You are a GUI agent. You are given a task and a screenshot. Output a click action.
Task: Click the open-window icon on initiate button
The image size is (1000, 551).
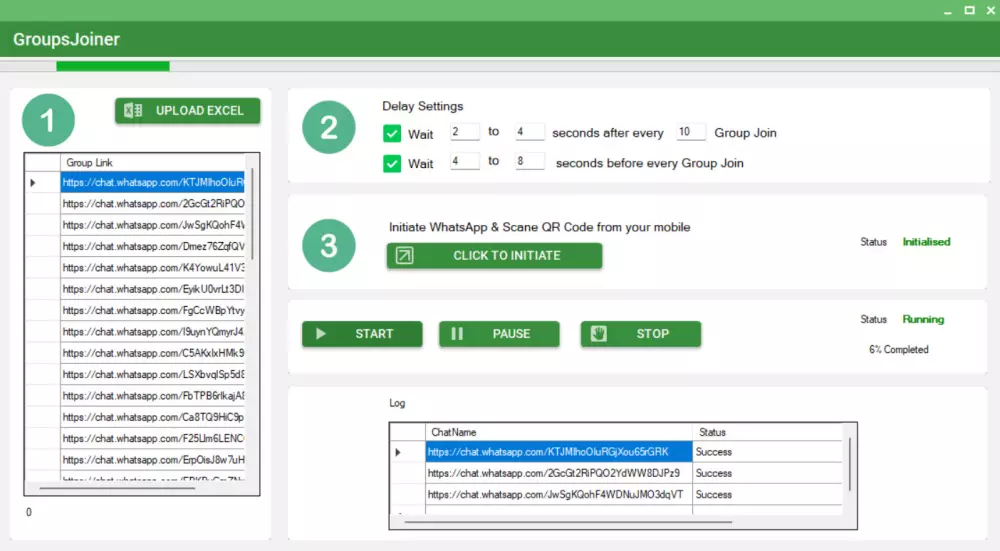click(x=404, y=256)
